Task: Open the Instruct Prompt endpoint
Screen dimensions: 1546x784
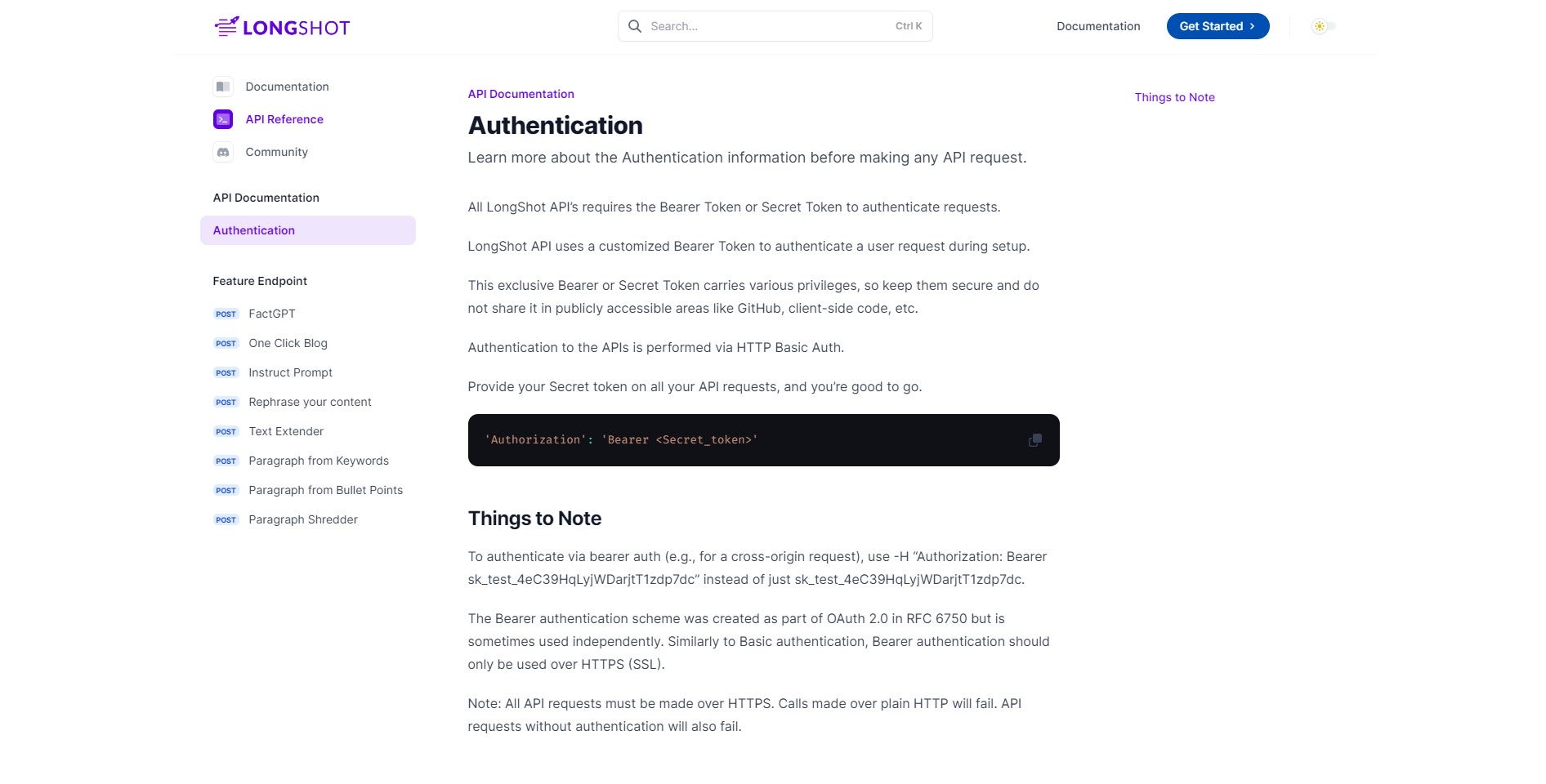Action: 290,372
